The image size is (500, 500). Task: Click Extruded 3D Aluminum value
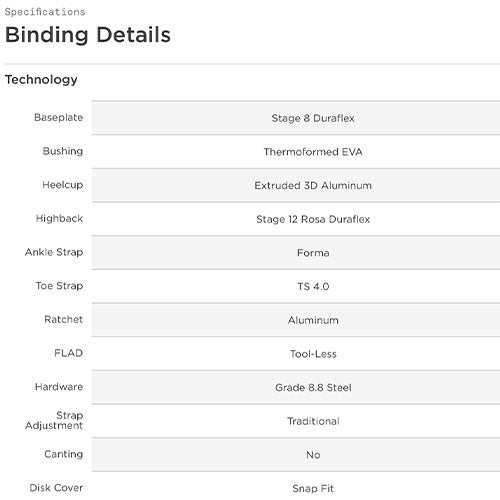click(313, 185)
